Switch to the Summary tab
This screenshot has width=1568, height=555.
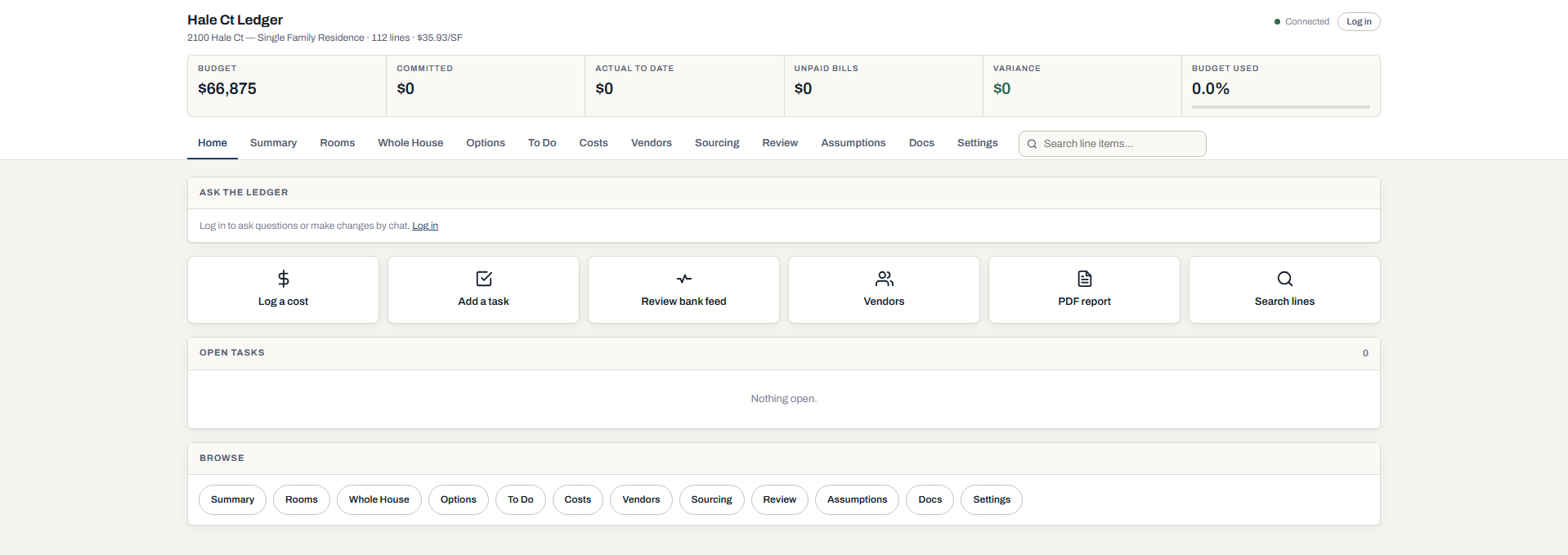(x=273, y=143)
